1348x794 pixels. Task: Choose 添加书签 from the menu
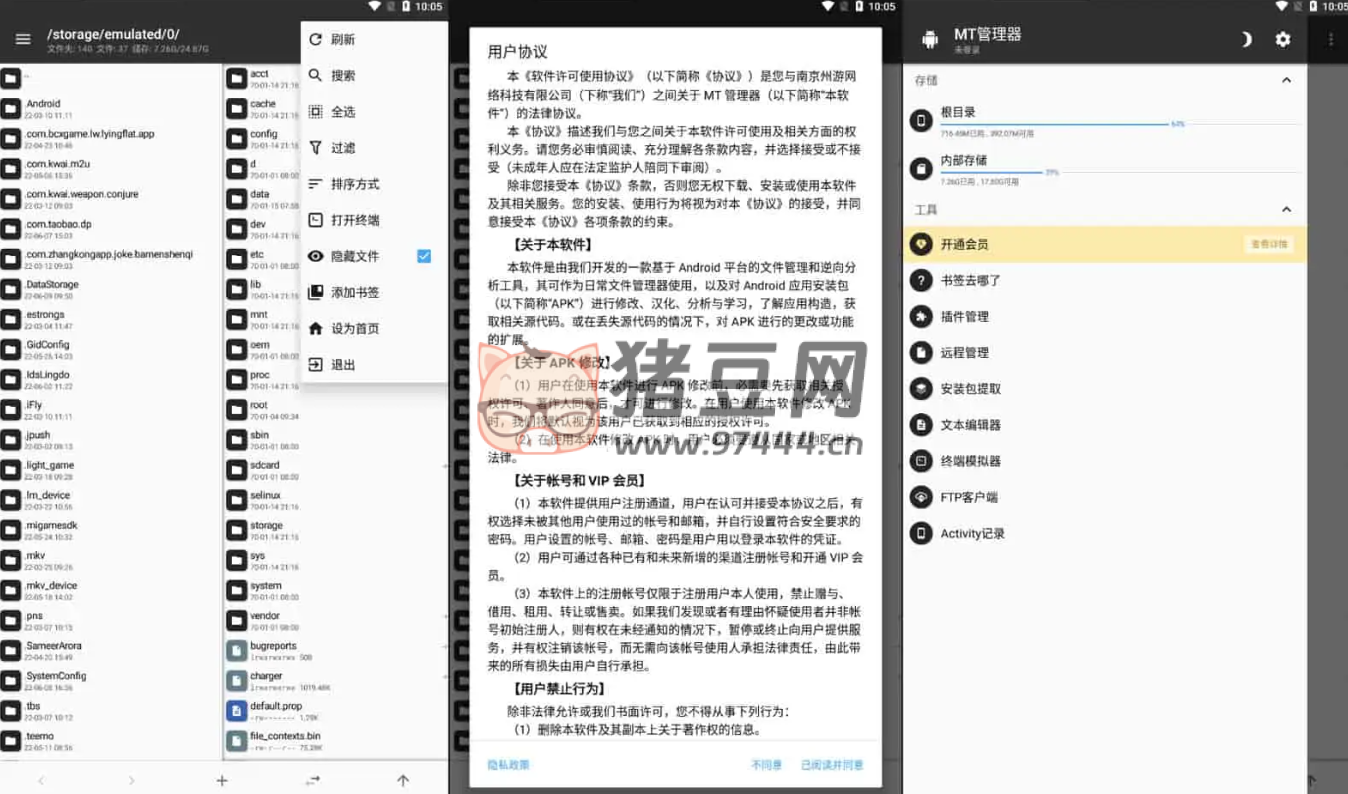355,292
